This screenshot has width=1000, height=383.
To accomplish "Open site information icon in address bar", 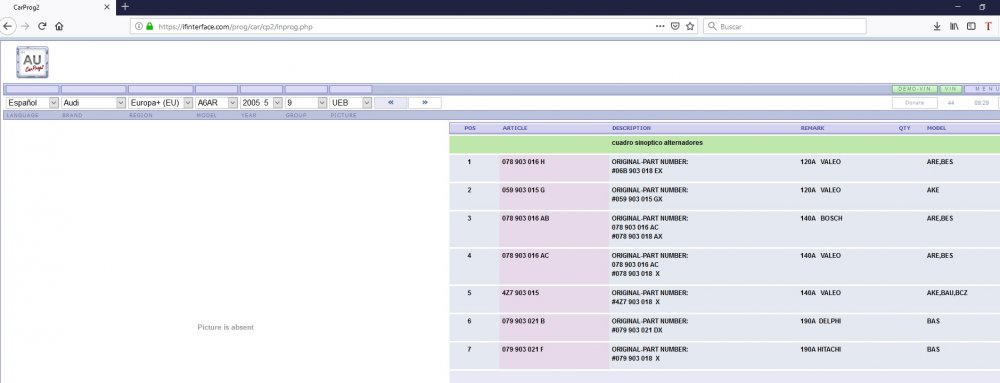I will 139,27.
